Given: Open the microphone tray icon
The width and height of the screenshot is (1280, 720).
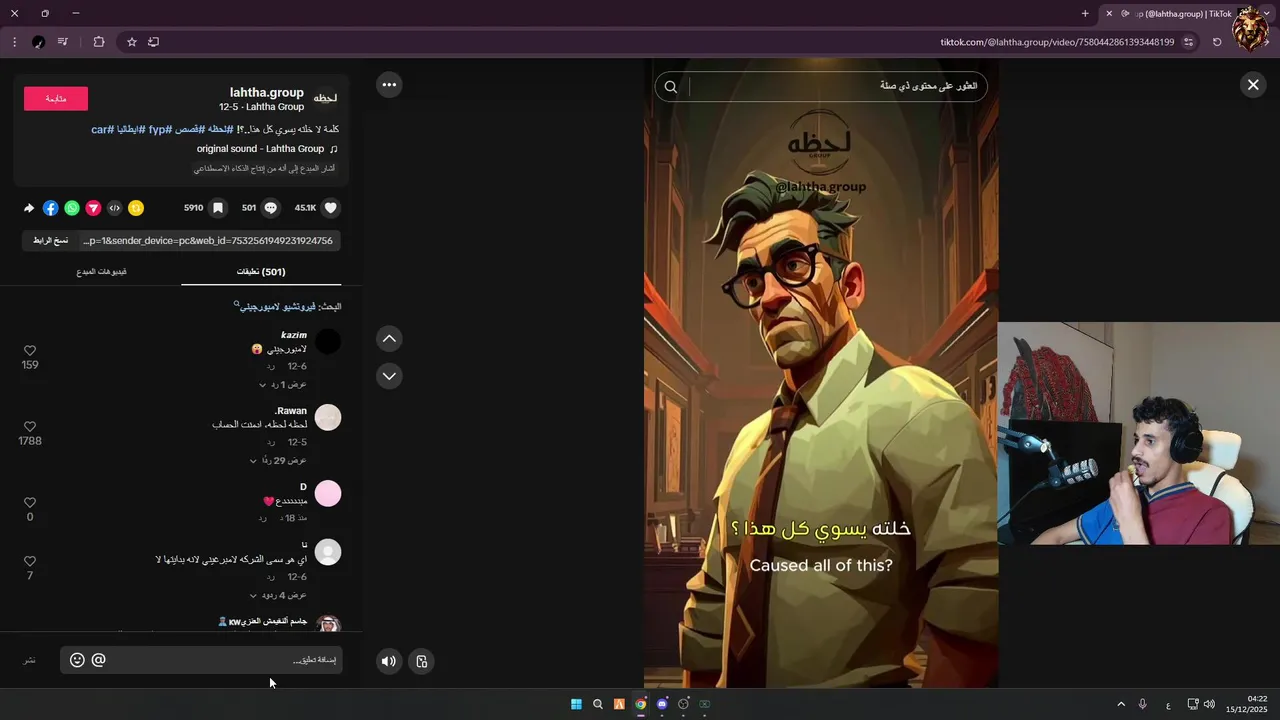Looking at the screenshot, I should tap(1143, 704).
